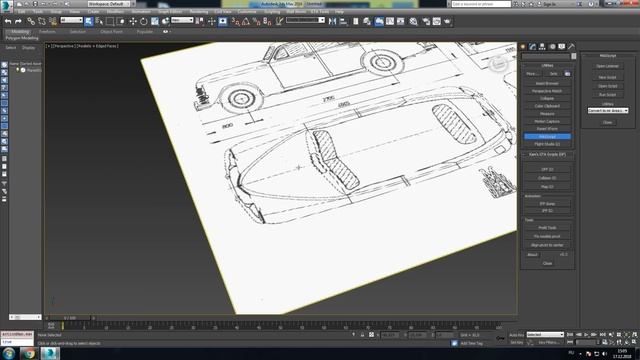This screenshot has width=640, height=360.
Task: Click the Redo arrow icon
Action: click(18, 21)
